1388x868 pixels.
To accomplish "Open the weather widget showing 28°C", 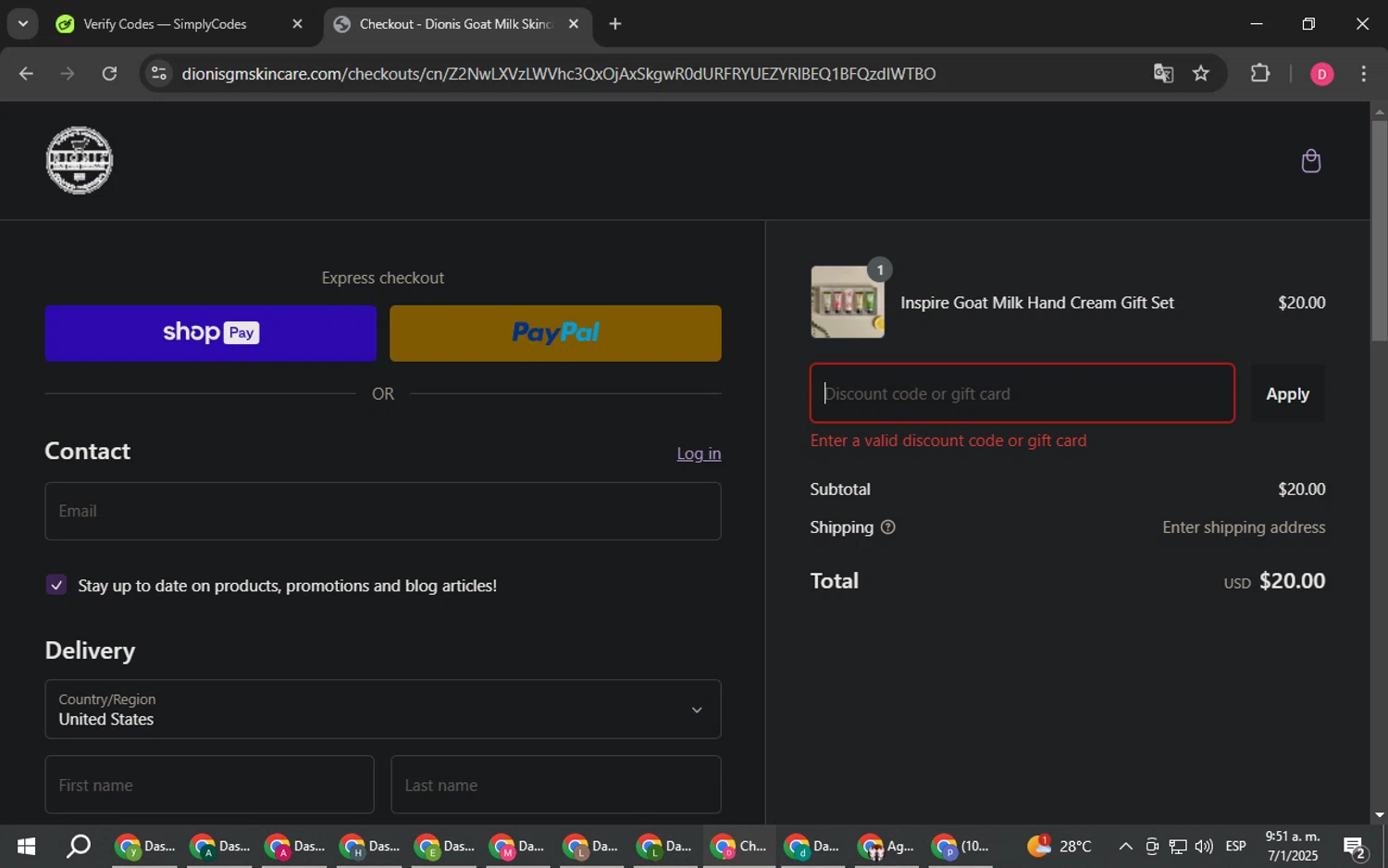I will point(1059,846).
